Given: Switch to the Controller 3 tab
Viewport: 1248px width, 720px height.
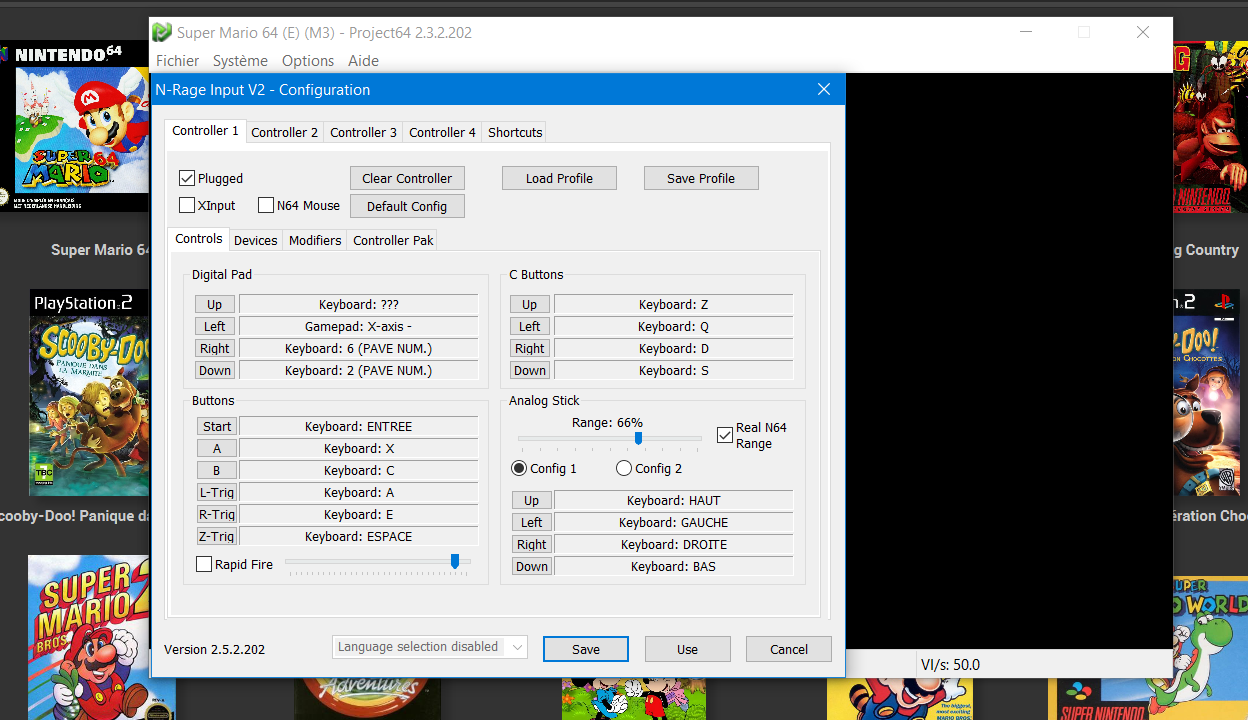Looking at the screenshot, I should click(364, 132).
